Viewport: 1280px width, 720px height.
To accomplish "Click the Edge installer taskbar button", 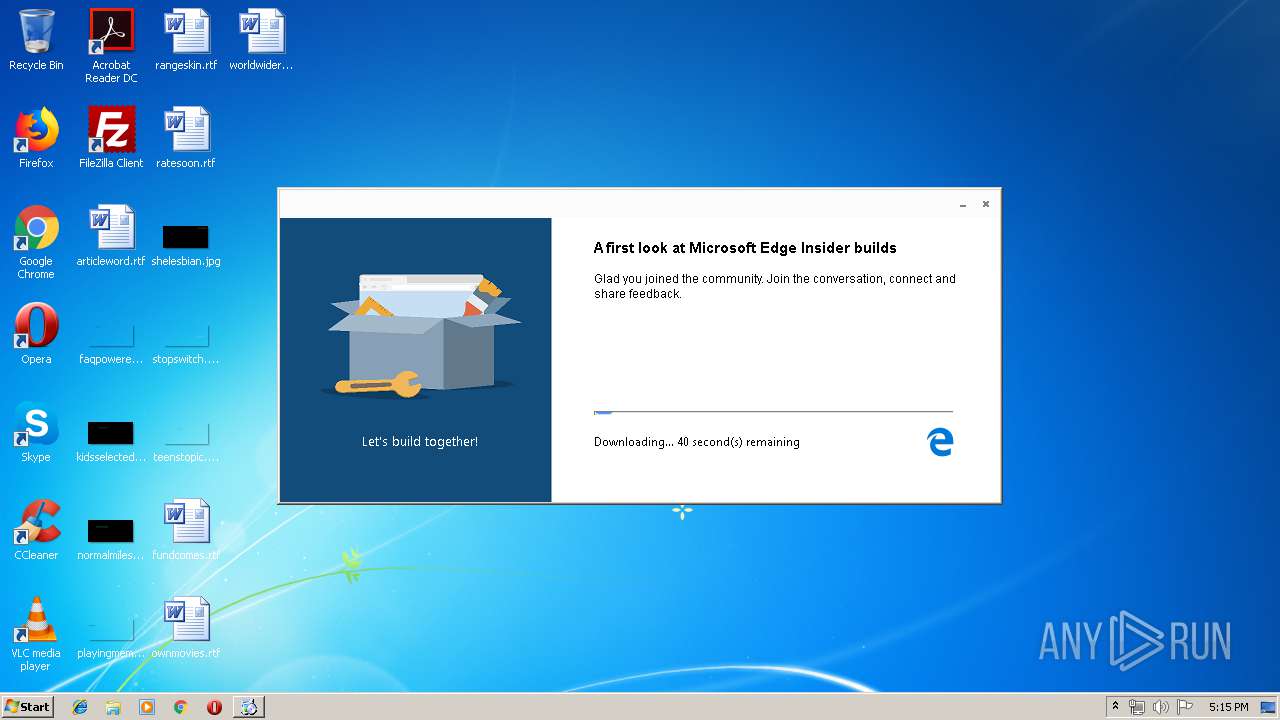I will 249,707.
